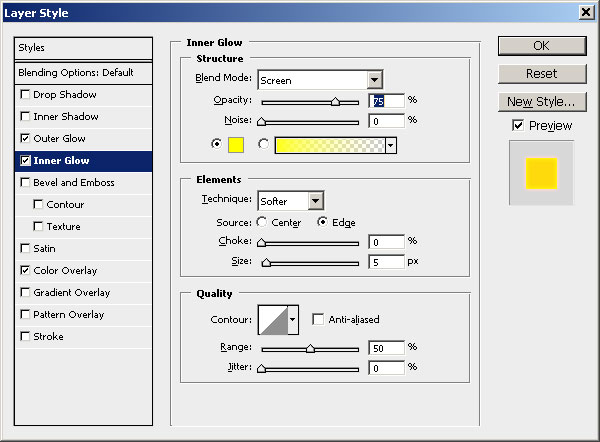Click the Opacity percentage field
This screenshot has width=600, height=442.
[386, 101]
